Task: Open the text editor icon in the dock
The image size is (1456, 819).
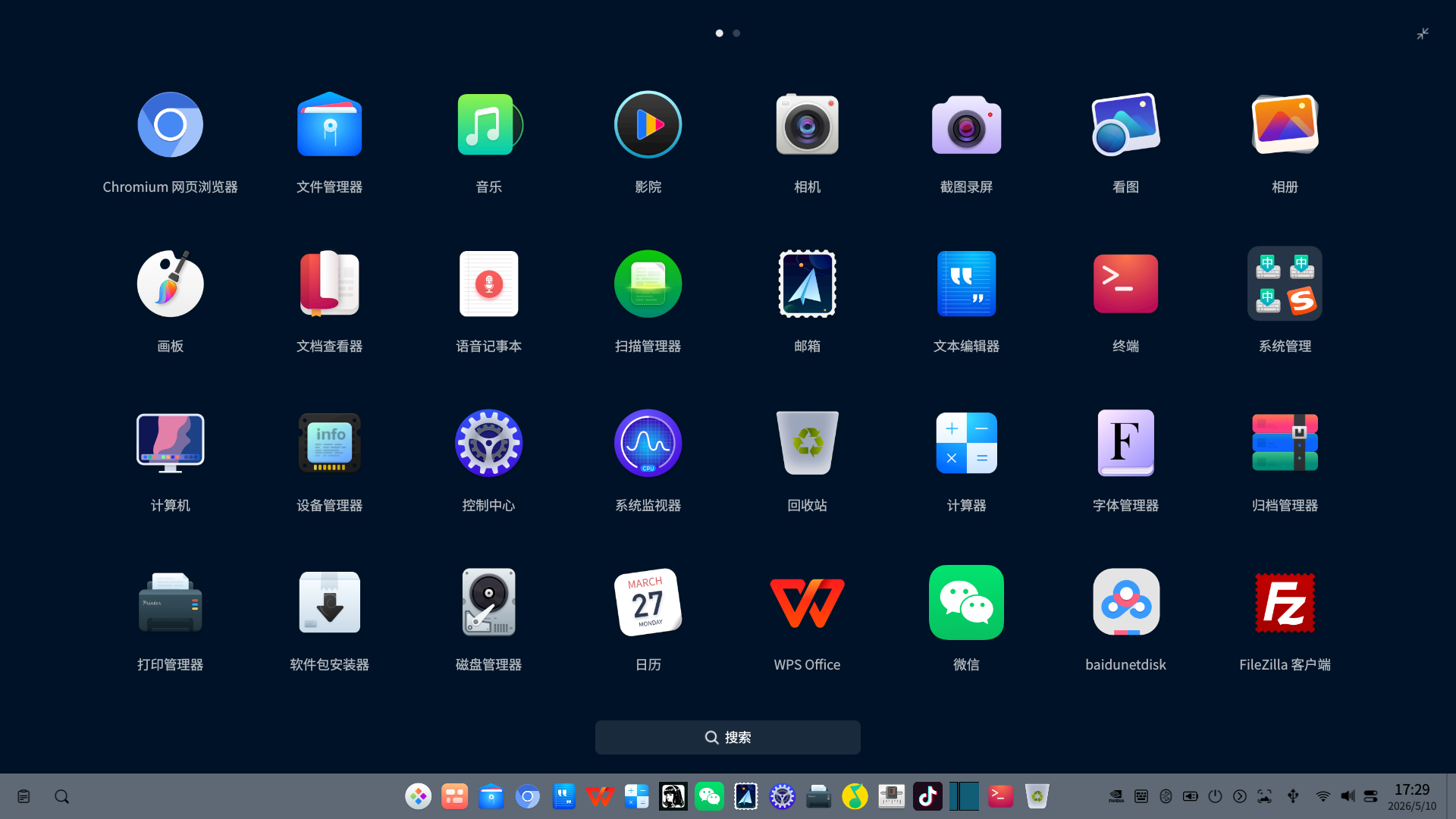Action: (x=563, y=796)
